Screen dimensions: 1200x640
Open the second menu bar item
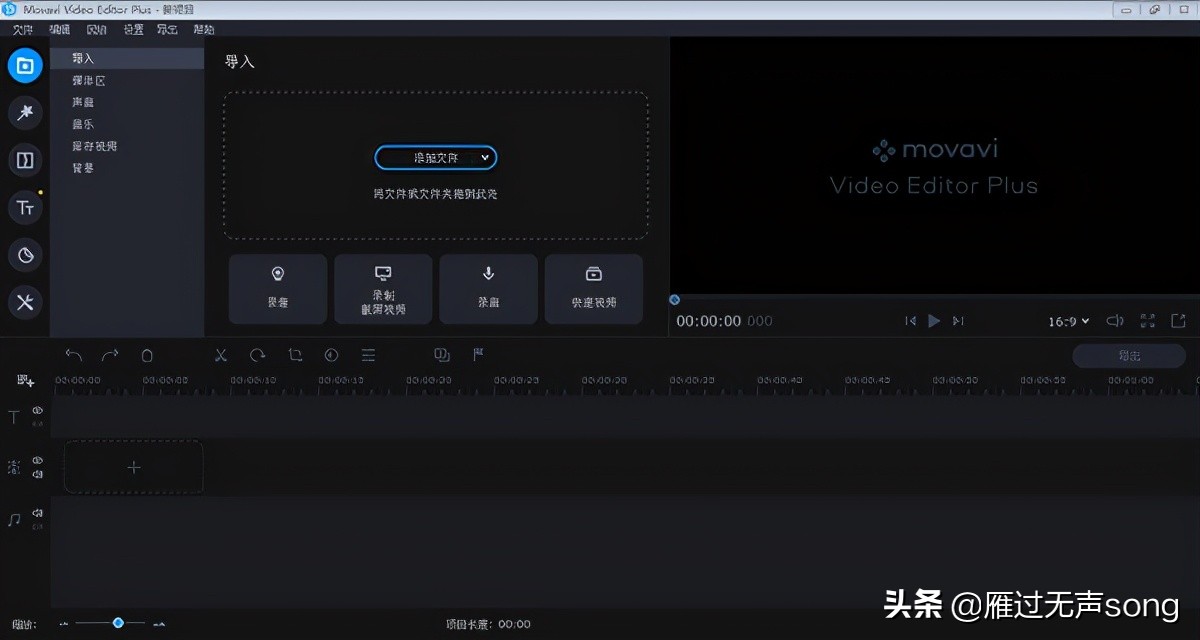(60, 30)
